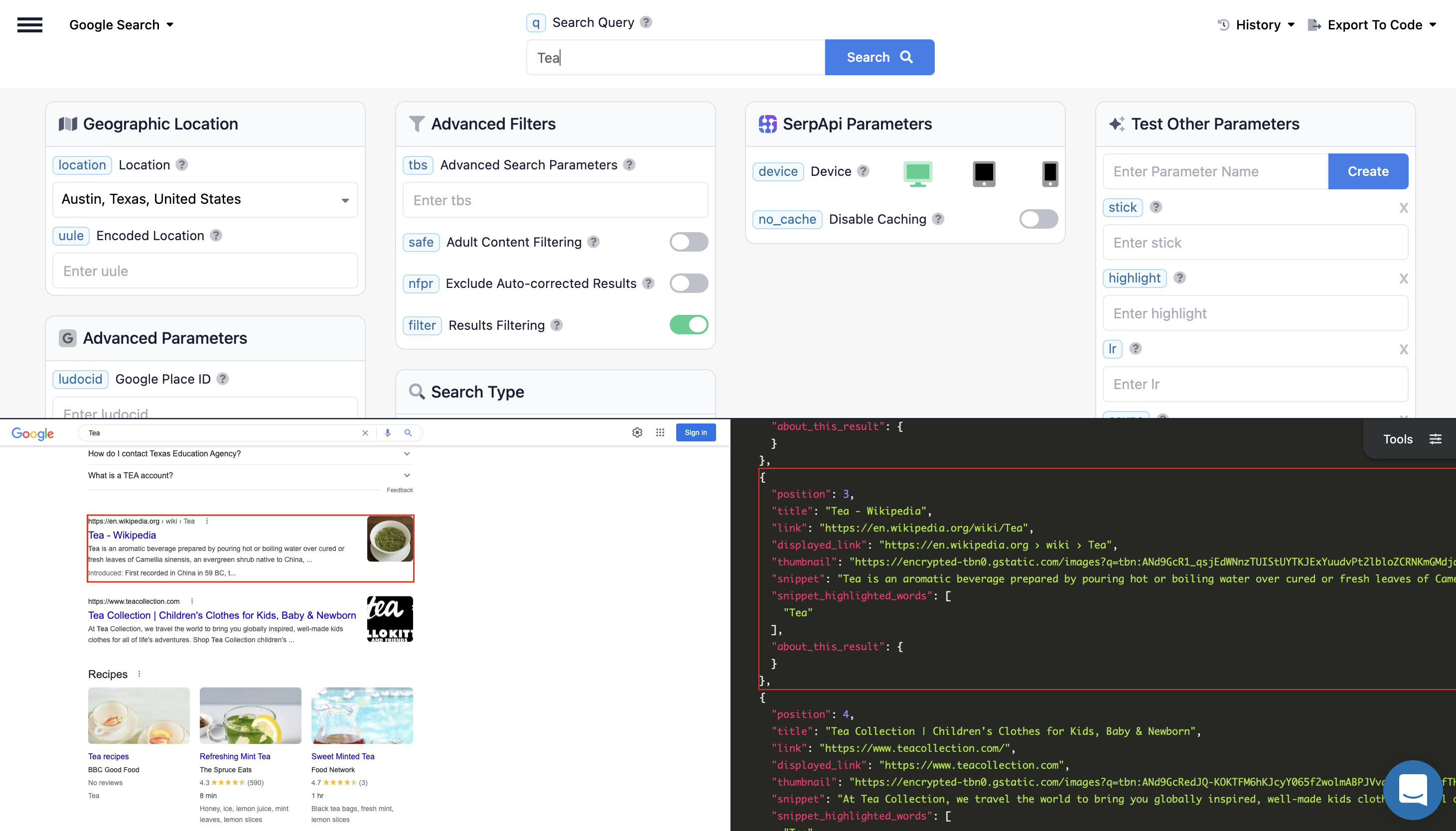Enable Adult Content Filtering toggle
Viewport: 1456px width, 831px height.
[x=688, y=242]
